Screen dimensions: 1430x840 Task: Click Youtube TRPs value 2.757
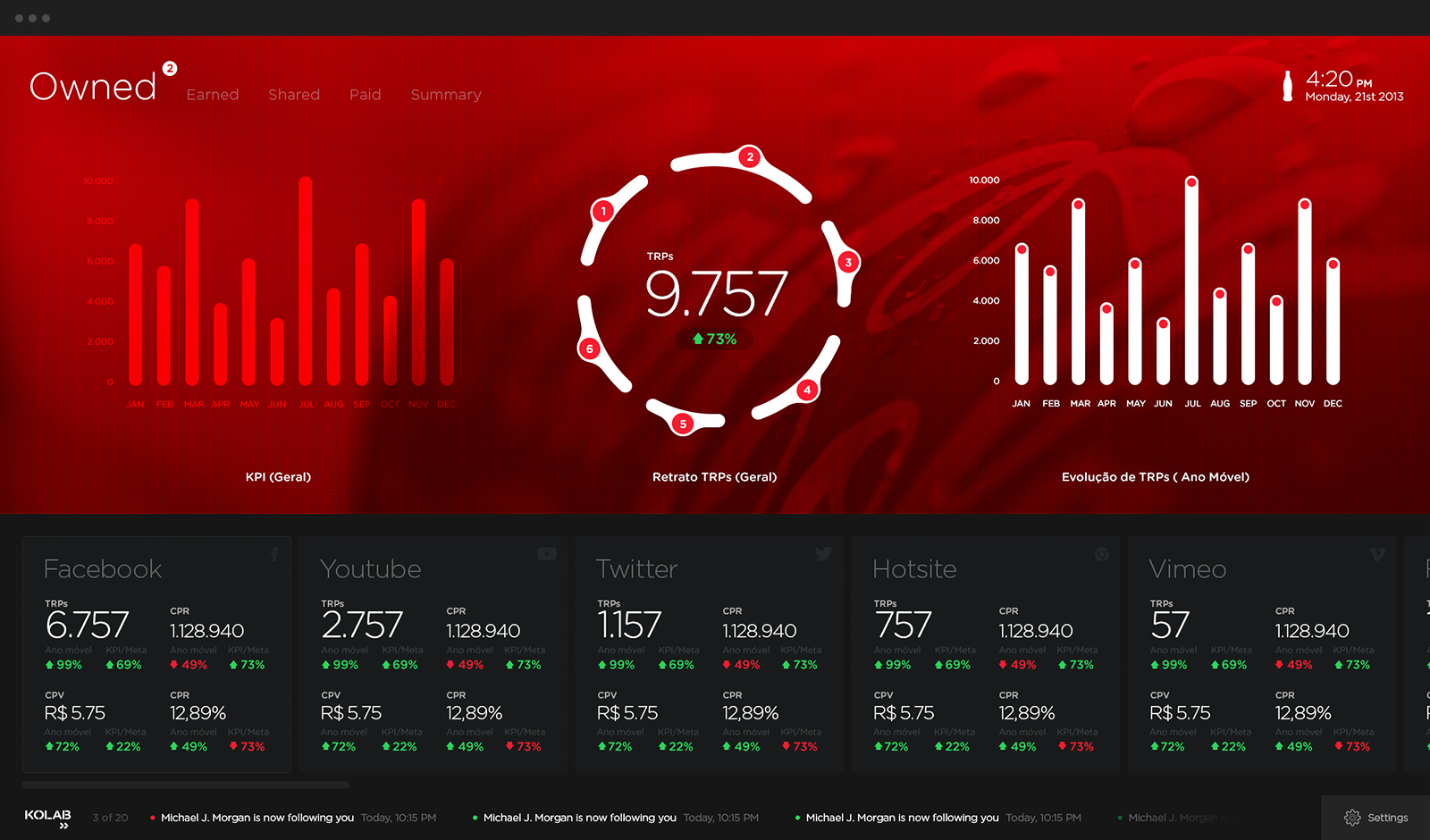click(363, 625)
